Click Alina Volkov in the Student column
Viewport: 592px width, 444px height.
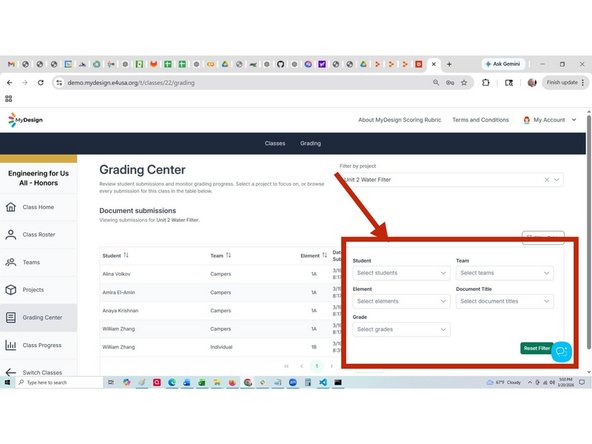coord(116,274)
